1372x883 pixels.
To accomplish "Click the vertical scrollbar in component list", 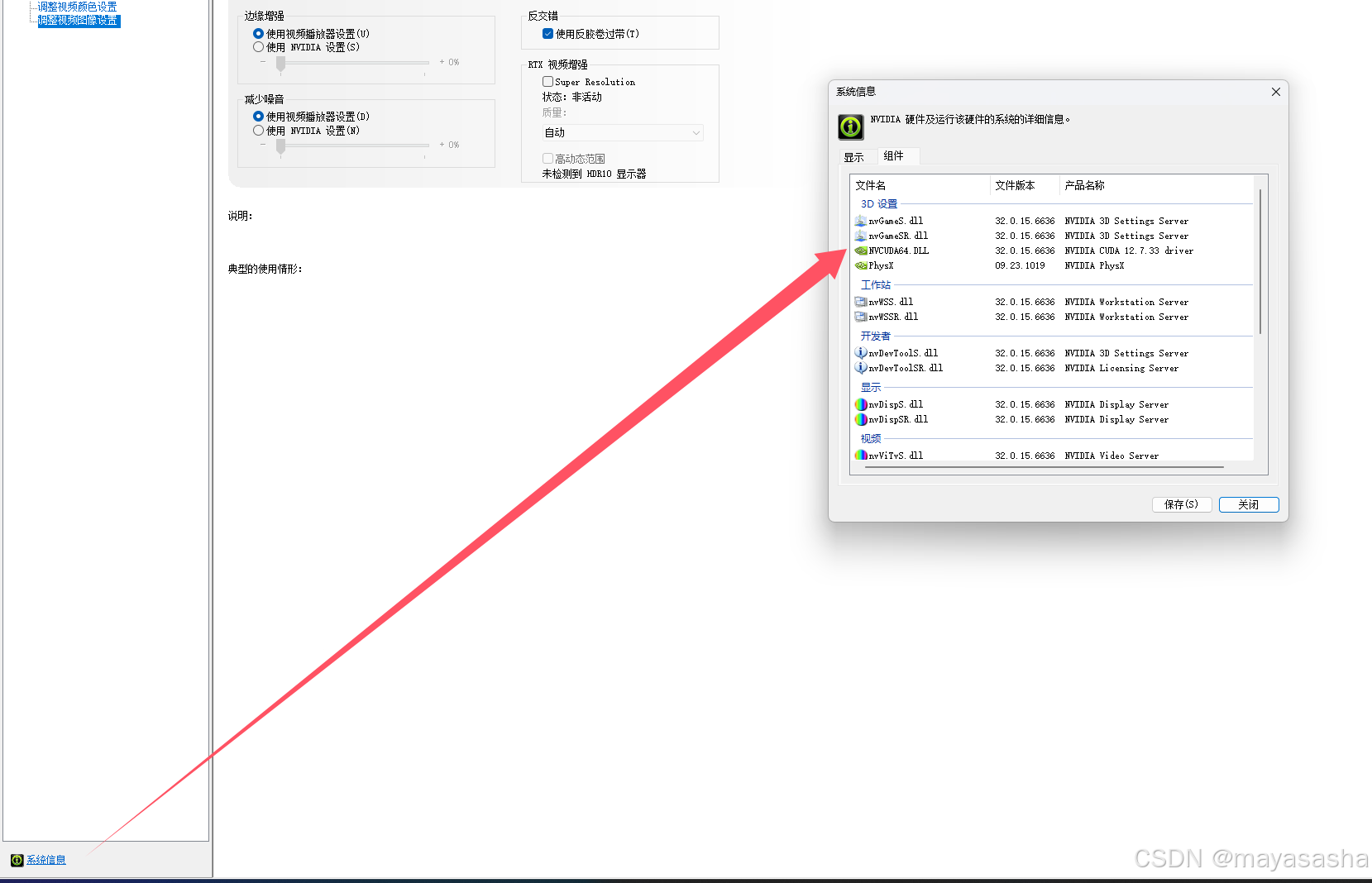I will [1260, 260].
